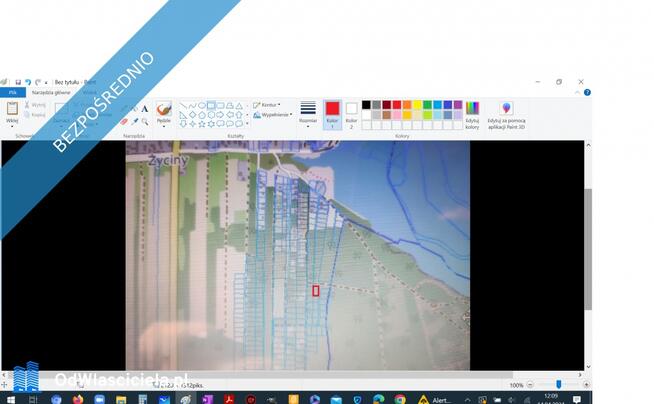
Task: Open the Plik file menu tab
Action: click(x=13, y=93)
